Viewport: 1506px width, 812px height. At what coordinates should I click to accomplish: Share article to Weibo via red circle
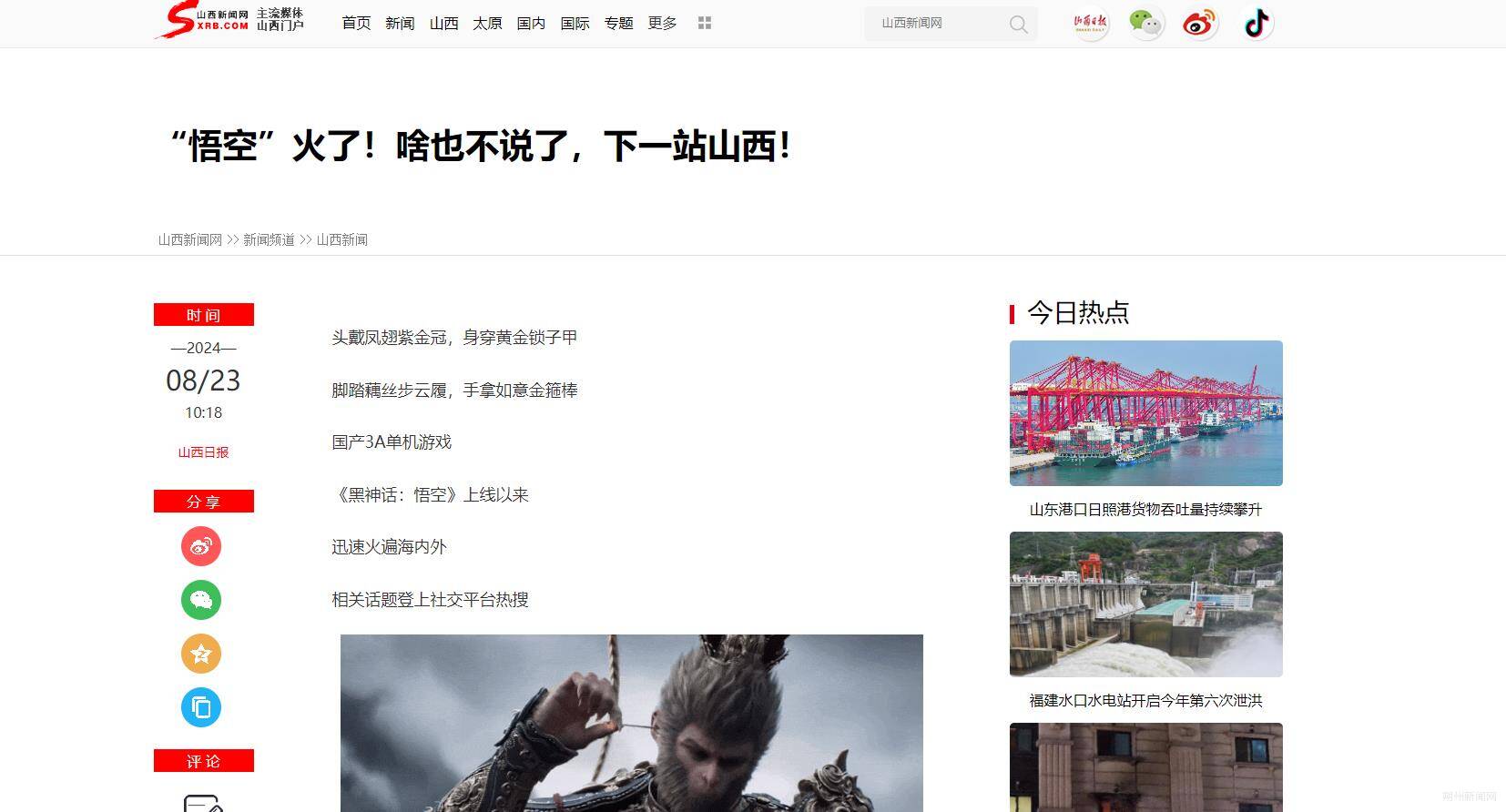point(201,546)
